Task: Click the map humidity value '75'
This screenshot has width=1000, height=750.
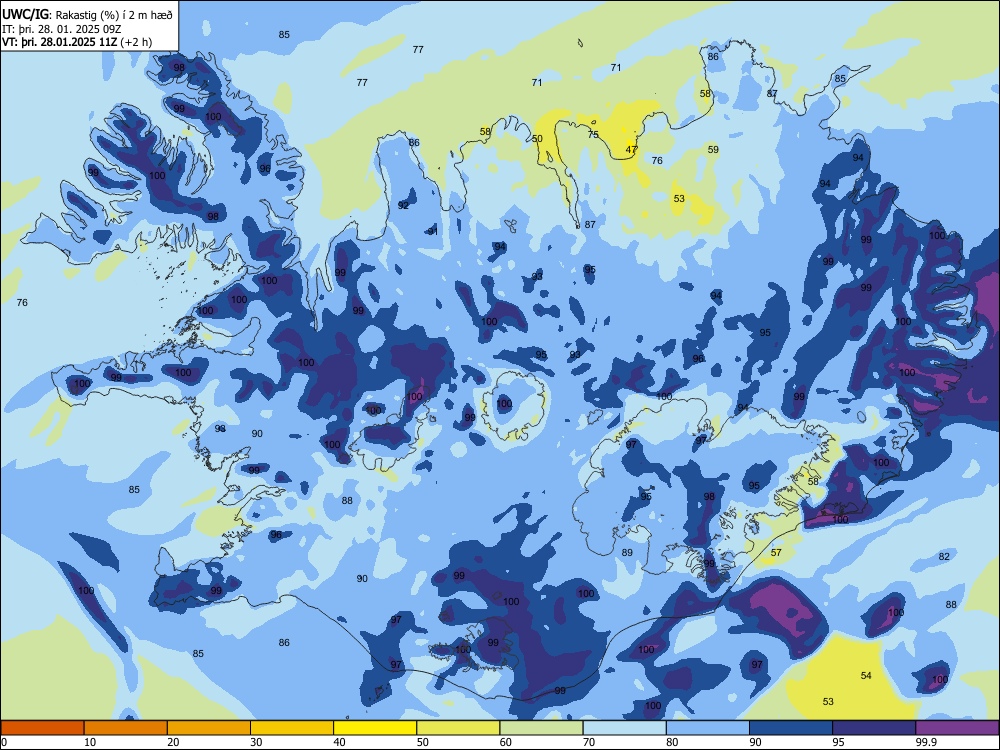Action: (593, 135)
